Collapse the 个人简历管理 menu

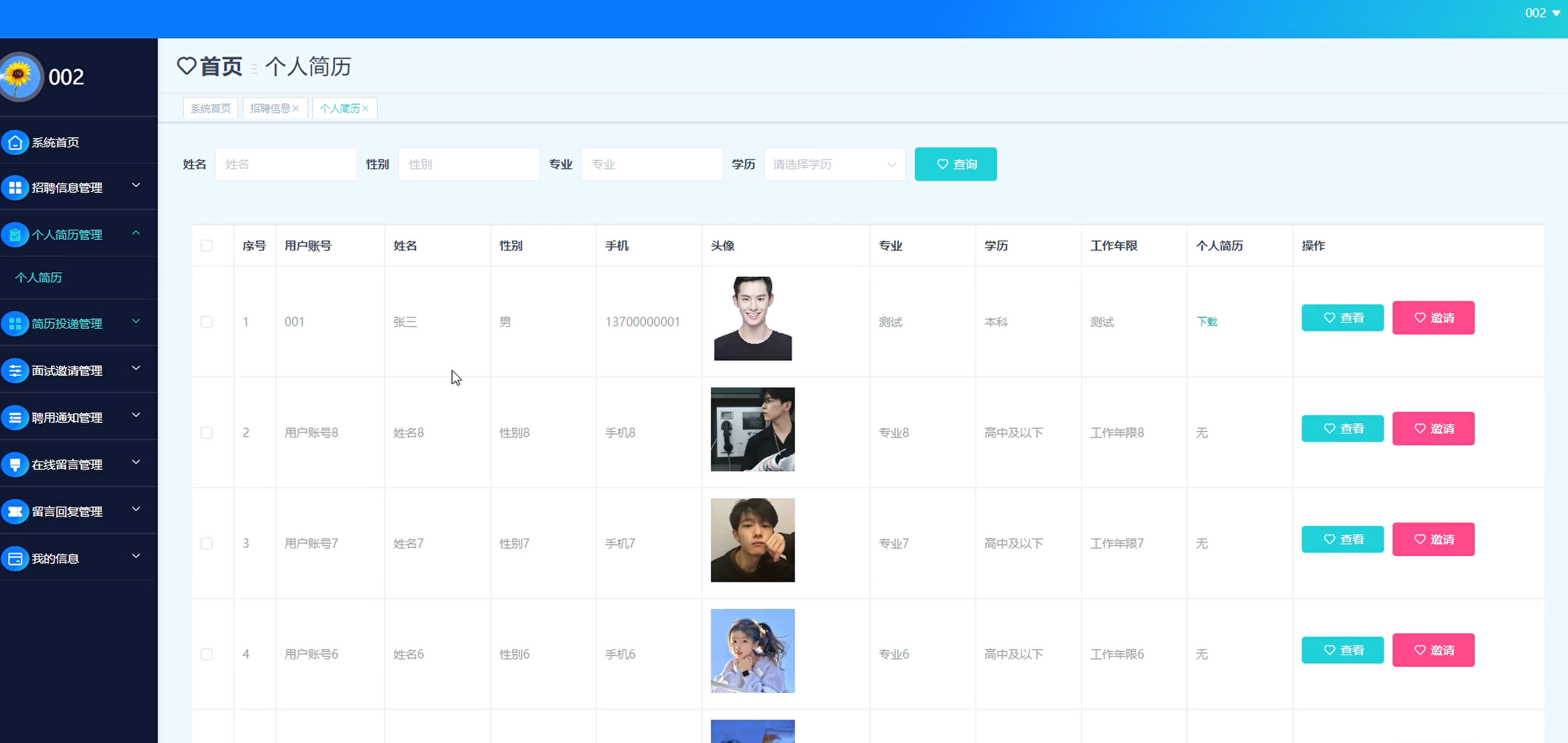pos(136,233)
